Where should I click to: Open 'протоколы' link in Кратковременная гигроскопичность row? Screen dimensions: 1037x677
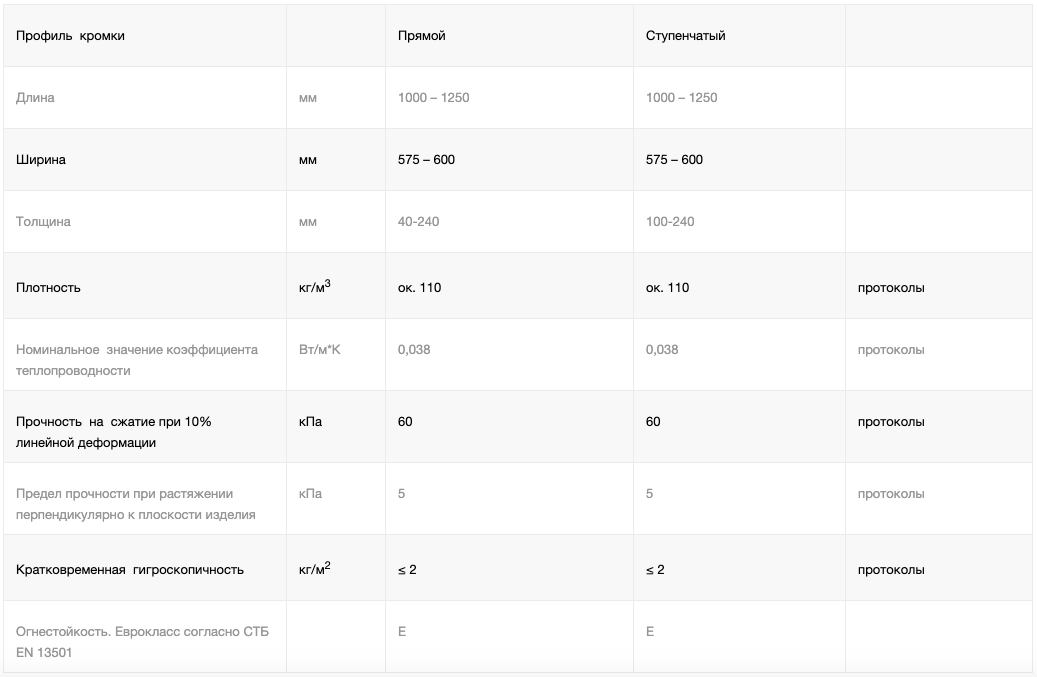[890, 570]
